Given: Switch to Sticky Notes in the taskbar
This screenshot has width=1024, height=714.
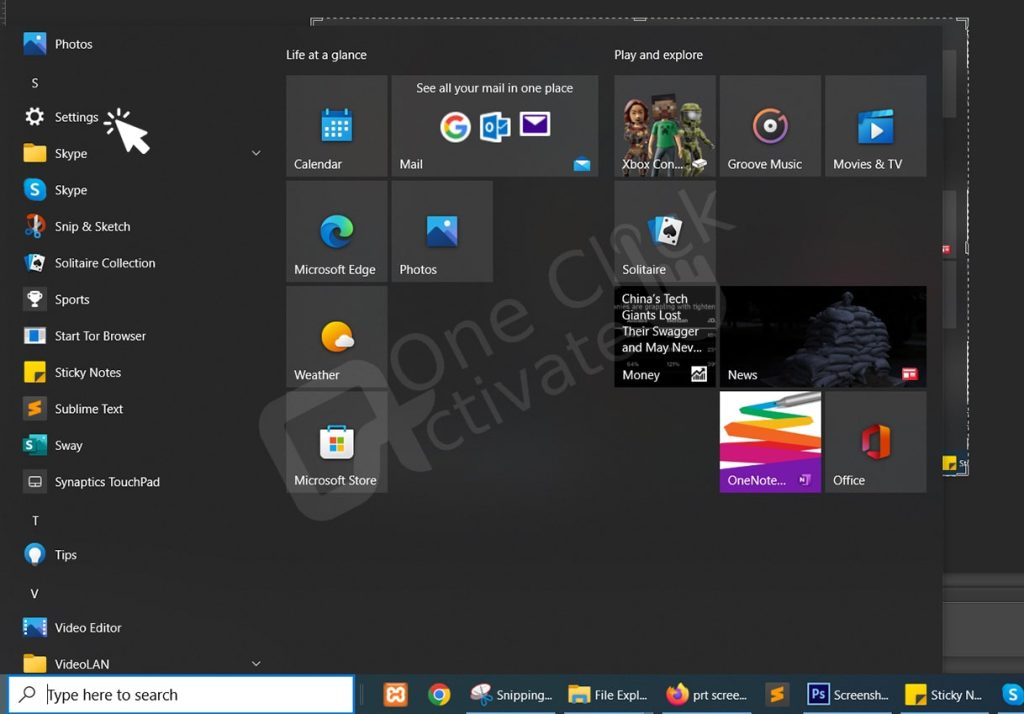Looking at the screenshot, I should [944, 694].
